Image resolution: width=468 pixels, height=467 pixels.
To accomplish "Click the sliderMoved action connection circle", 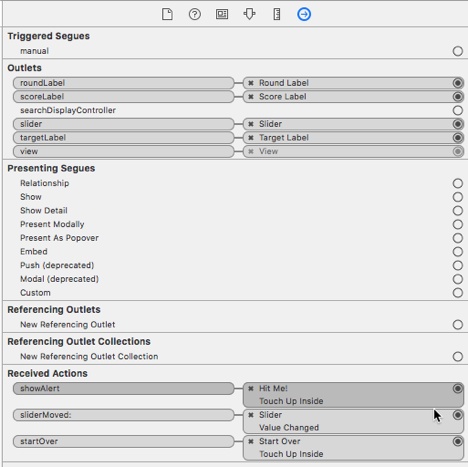I will [x=458, y=415].
